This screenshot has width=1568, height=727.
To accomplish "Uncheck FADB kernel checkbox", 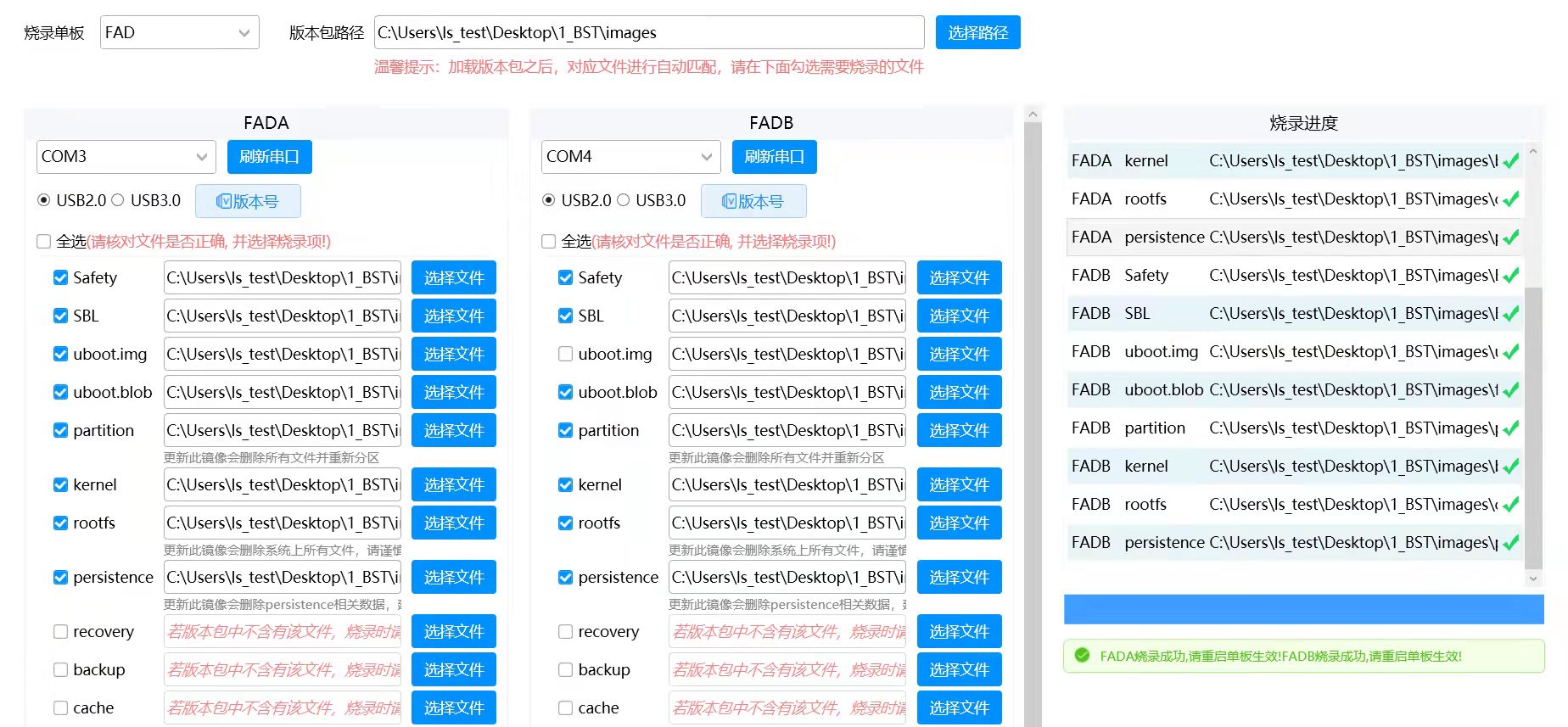I will point(565,484).
